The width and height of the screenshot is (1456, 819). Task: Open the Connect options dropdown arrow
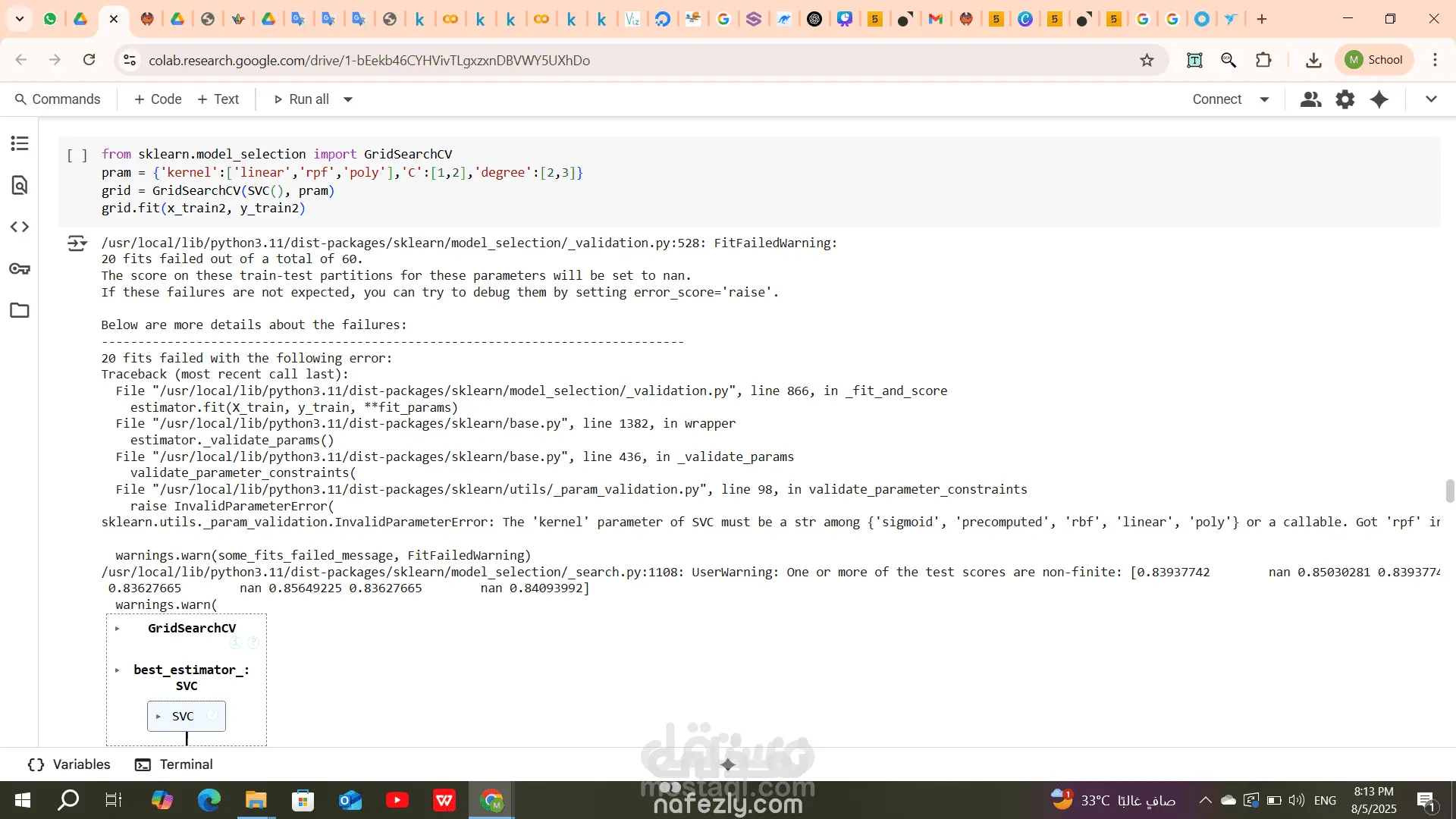pos(1264,99)
